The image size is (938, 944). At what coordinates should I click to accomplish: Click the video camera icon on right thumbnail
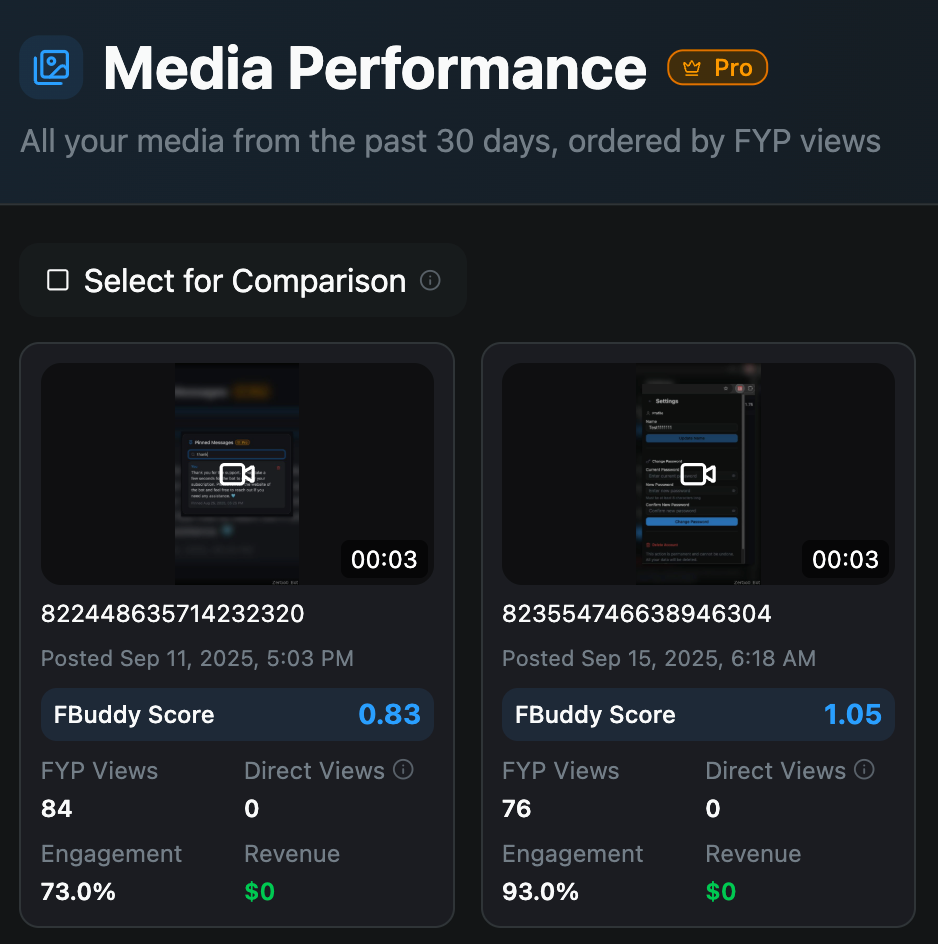(697, 473)
